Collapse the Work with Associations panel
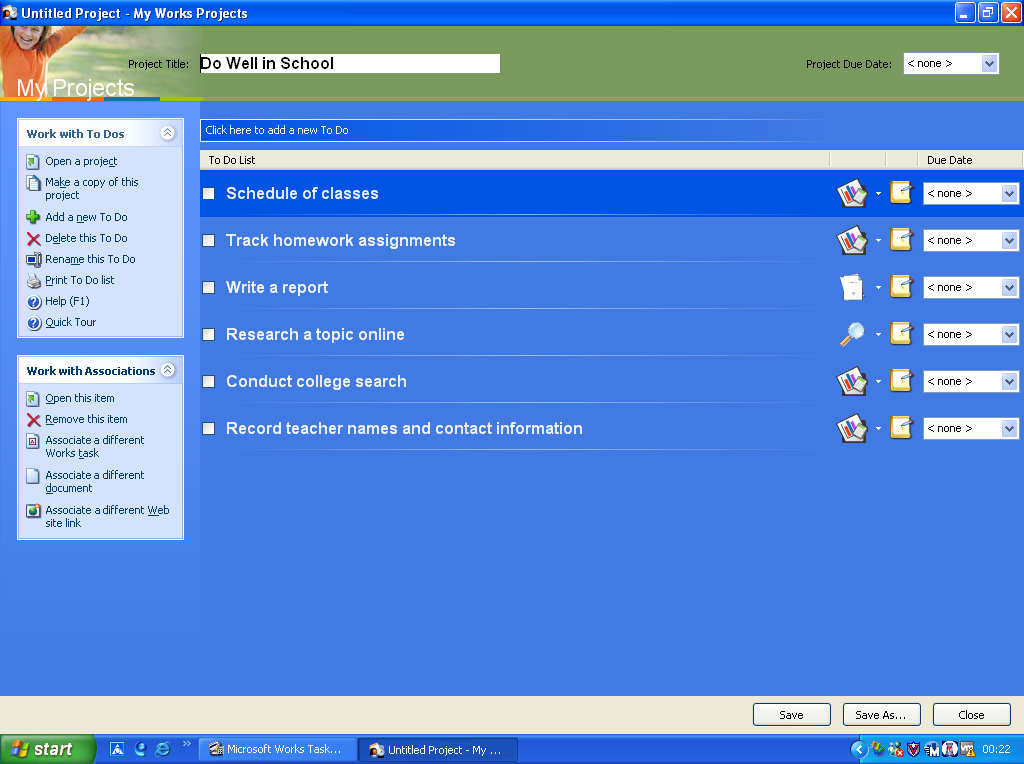The height and width of the screenshot is (764, 1024). [x=168, y=370]
